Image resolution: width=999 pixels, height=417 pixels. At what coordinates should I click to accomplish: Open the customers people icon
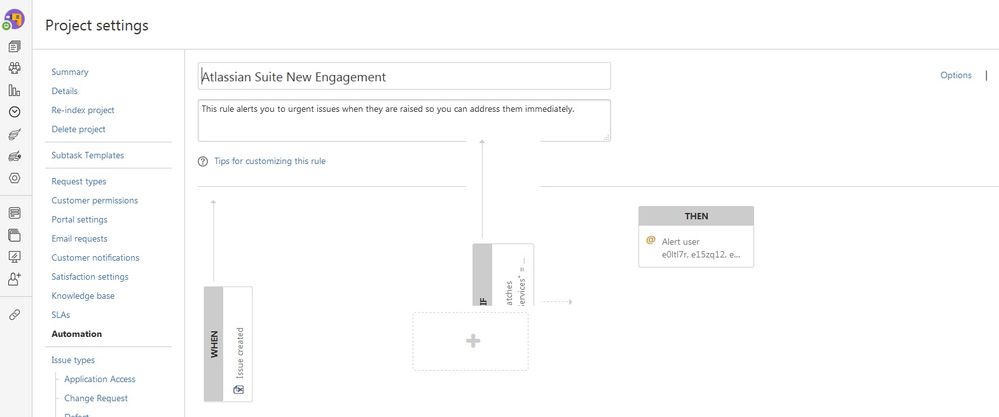pyautogui.click(x=15, y=68)
